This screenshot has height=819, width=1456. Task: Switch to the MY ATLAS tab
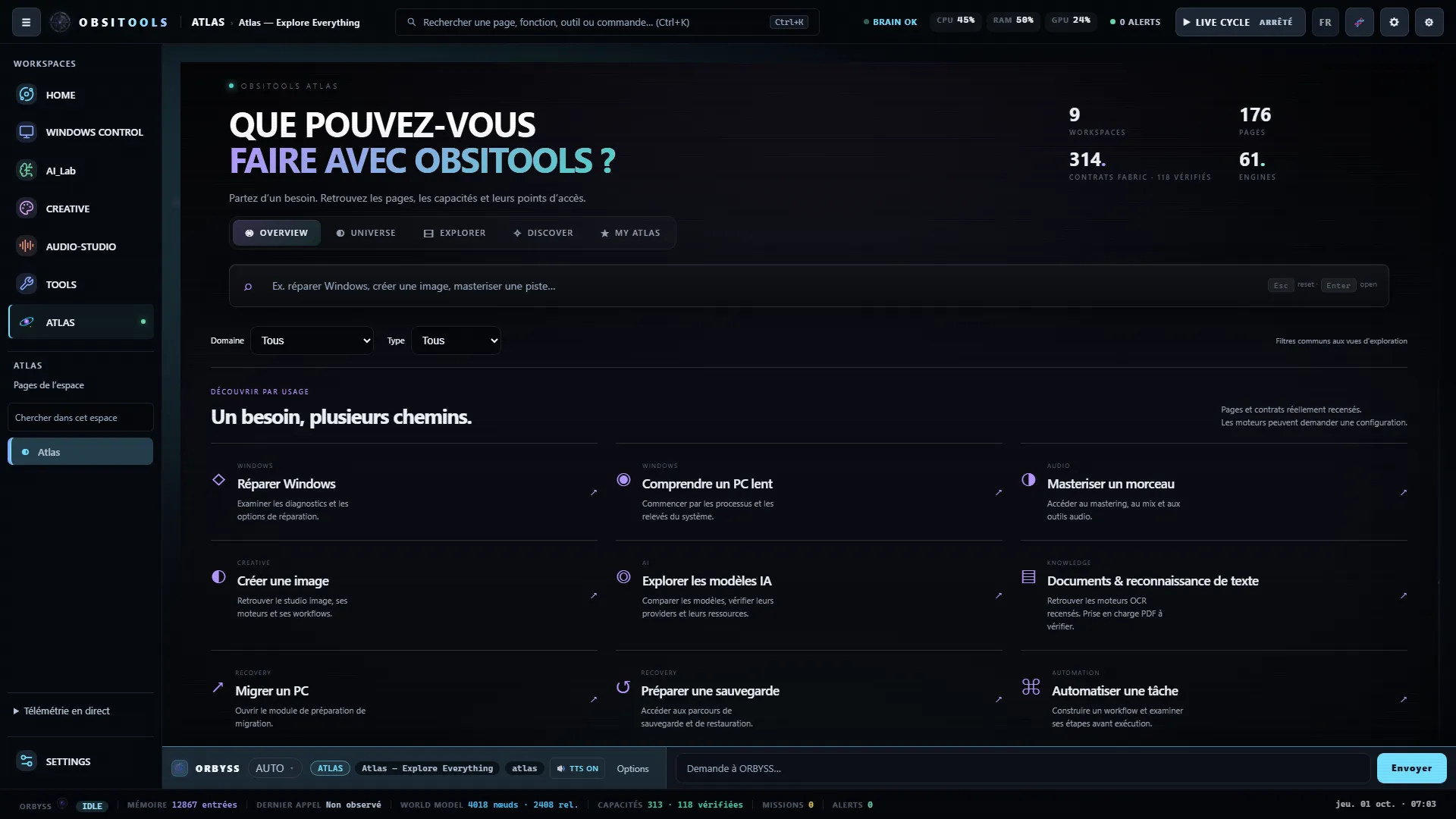point(630,233)
